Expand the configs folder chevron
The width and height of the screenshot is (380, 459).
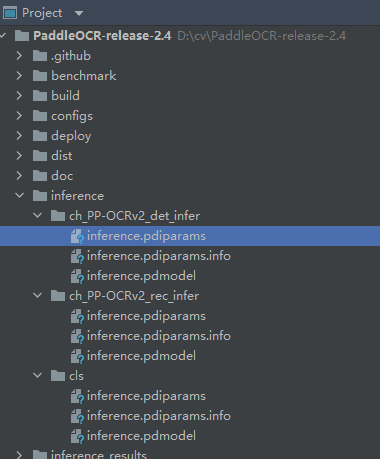19,116
